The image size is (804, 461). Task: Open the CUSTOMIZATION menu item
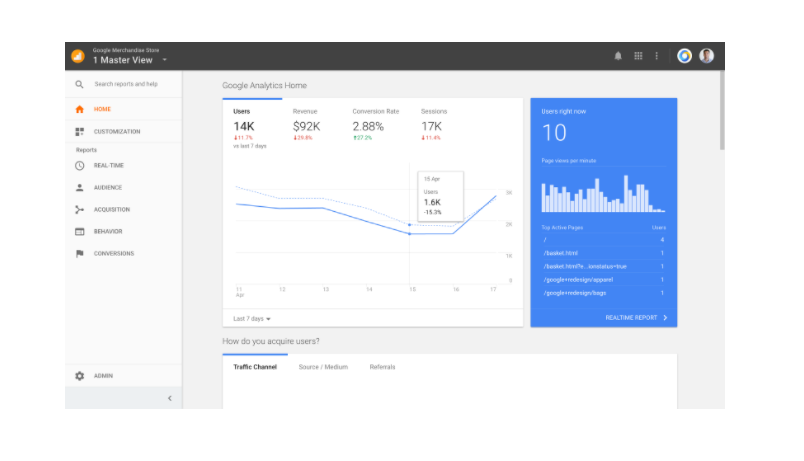117,132
